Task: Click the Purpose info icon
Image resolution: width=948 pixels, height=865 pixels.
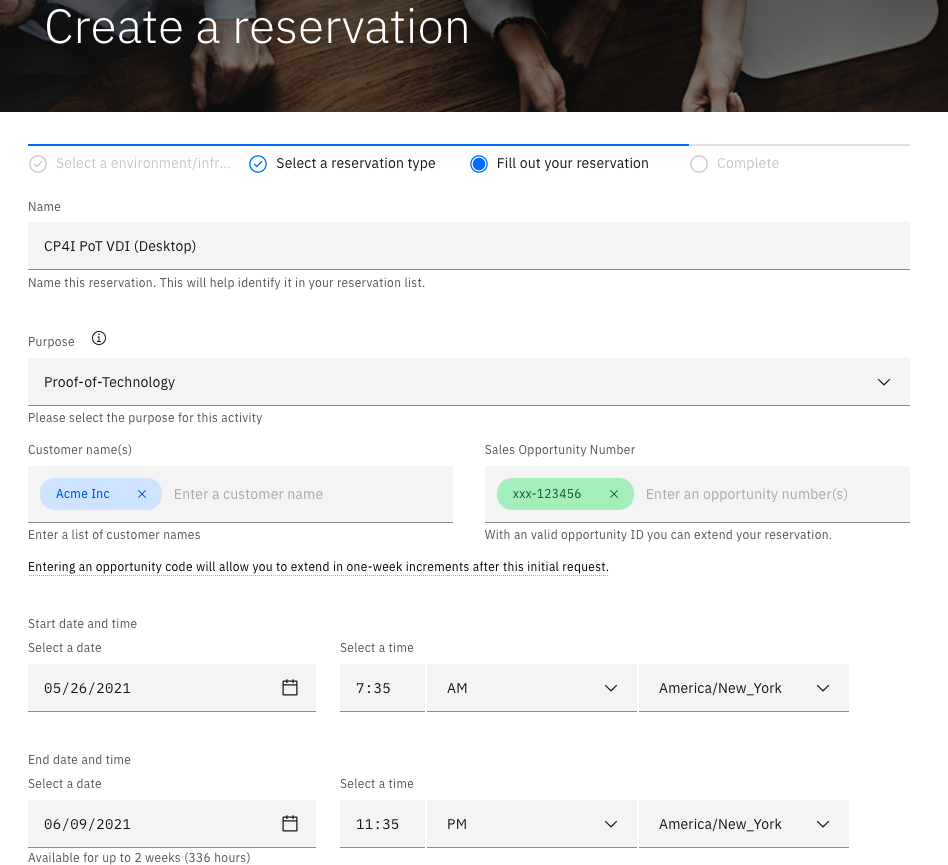Action: click(99, 339)
